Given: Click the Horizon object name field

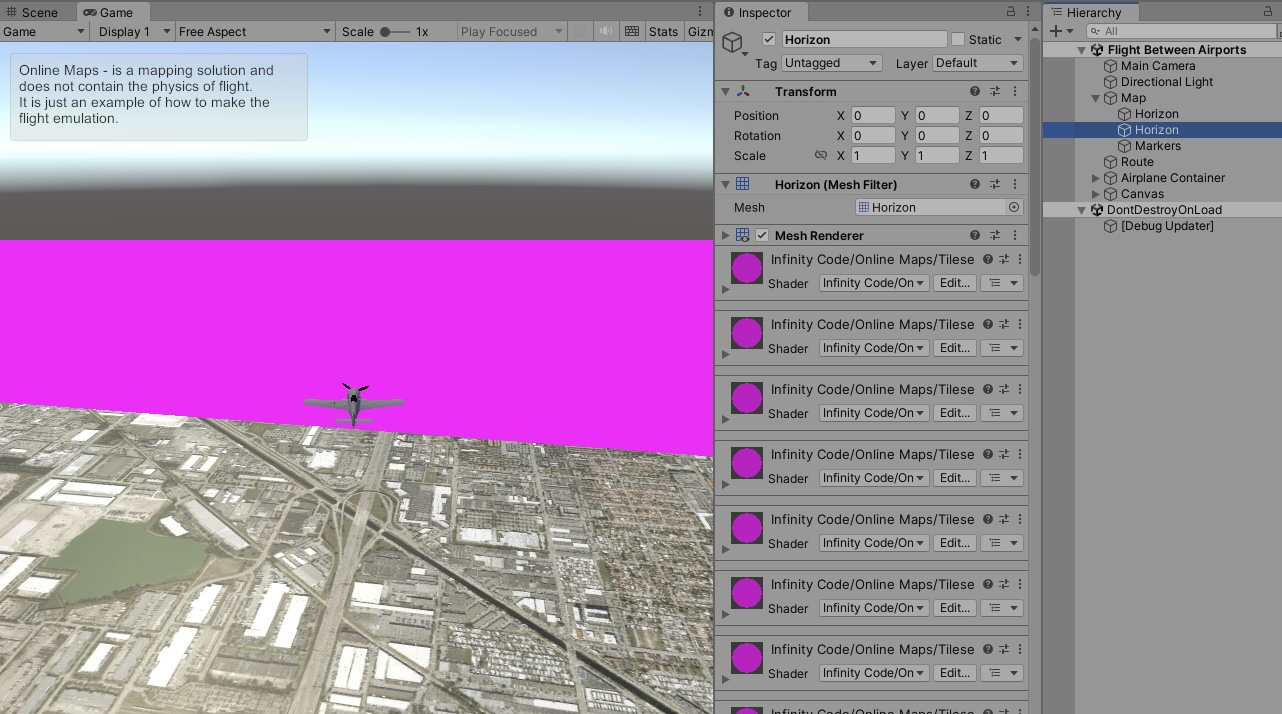Looking at the screenshot, I should coord(863,39).
